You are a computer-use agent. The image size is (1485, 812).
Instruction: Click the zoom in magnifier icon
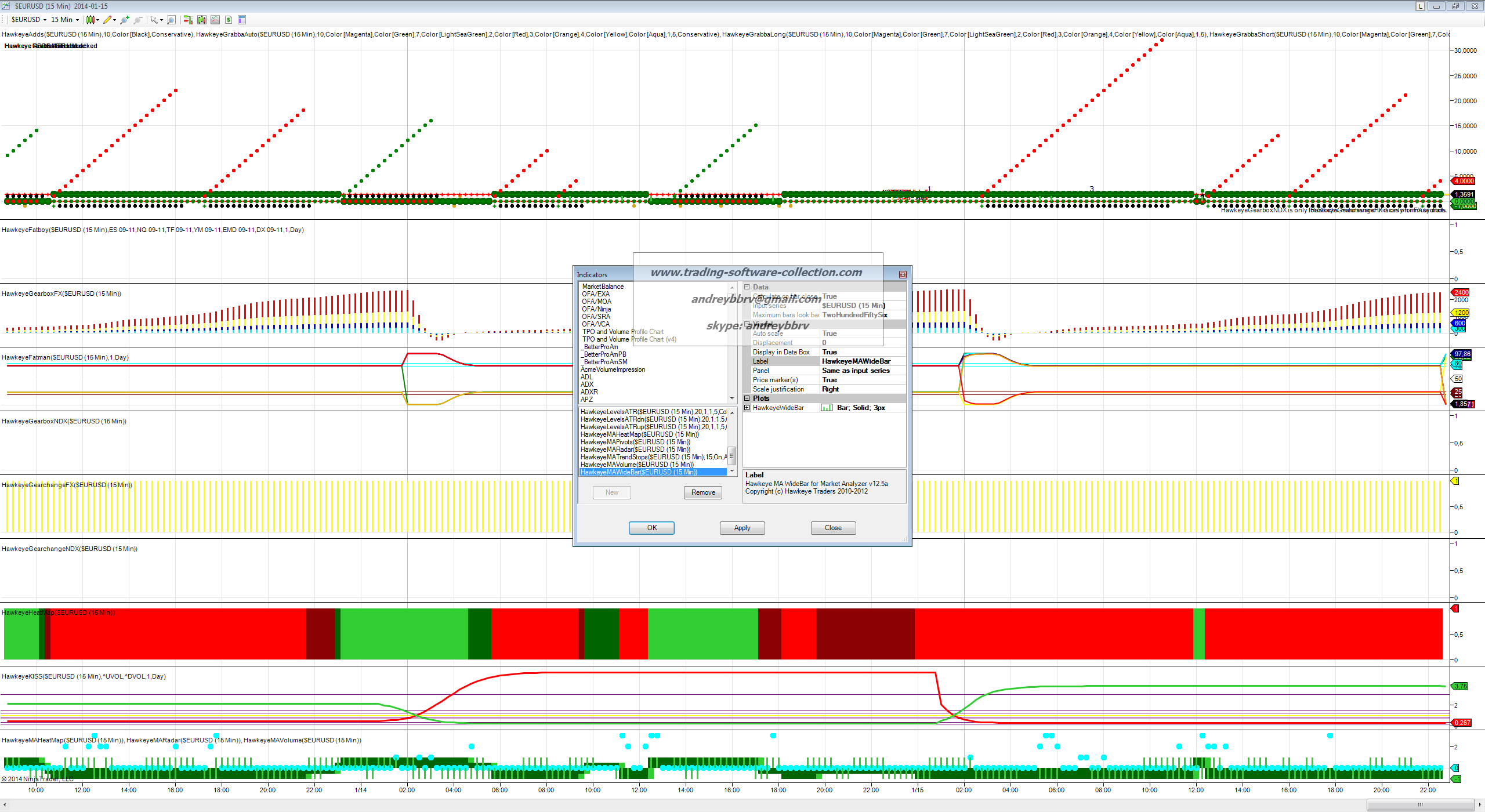[x=124, y=20]
